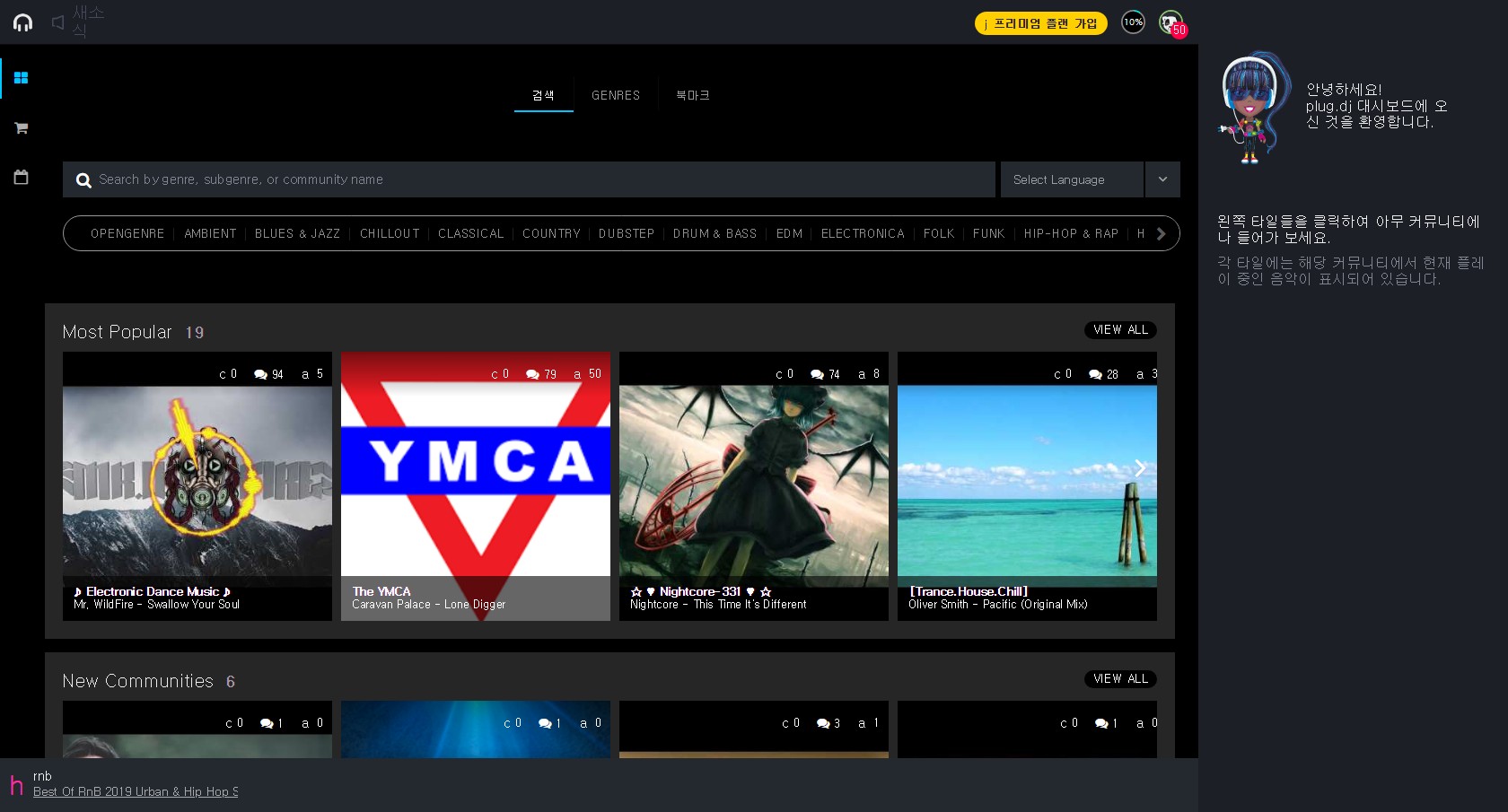This screenshot has width=1508, height=812.
Task: Open The YMCA community thumbnail
Action: [x=476, y=486]
